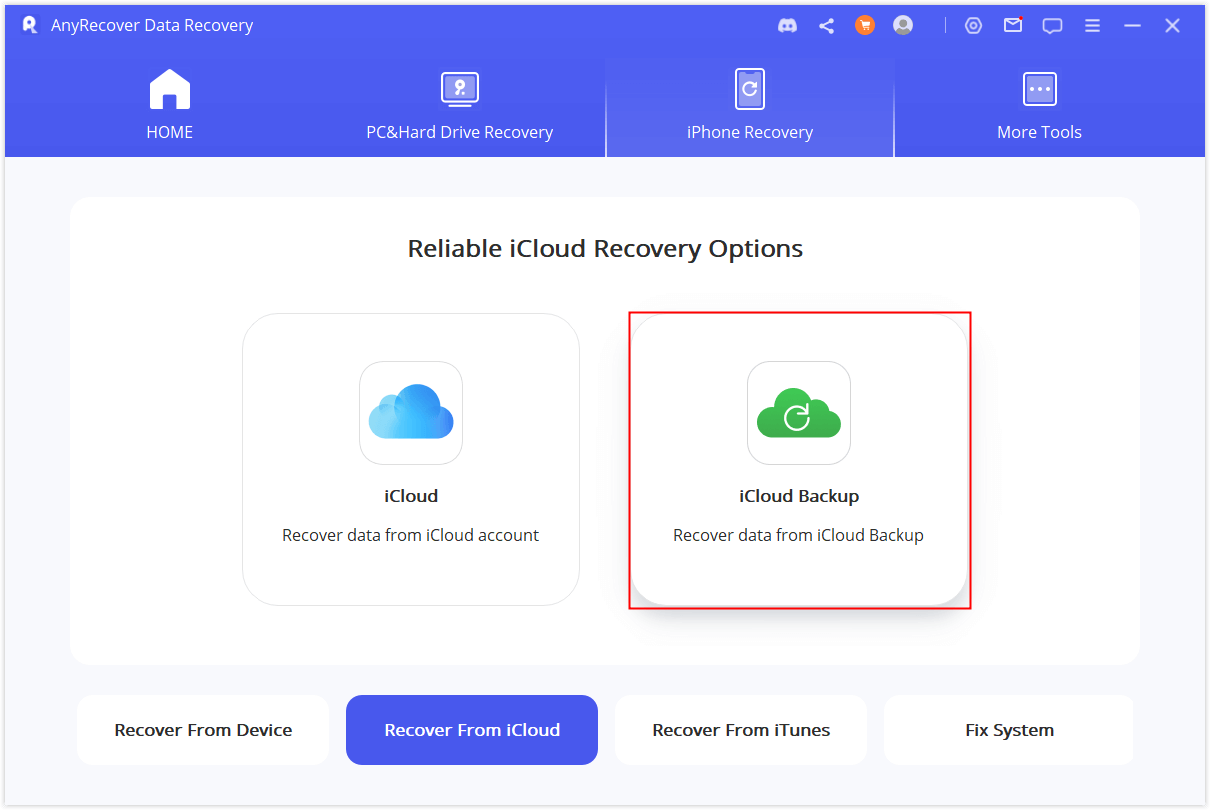Check the mail envelope notifications

[x=1013, y=26]
